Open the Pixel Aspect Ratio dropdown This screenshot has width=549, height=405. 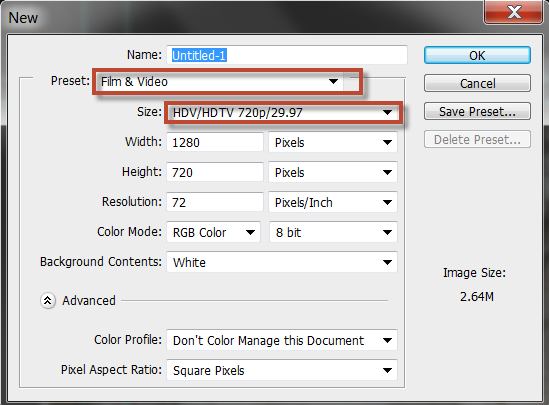tap(282, 370)
